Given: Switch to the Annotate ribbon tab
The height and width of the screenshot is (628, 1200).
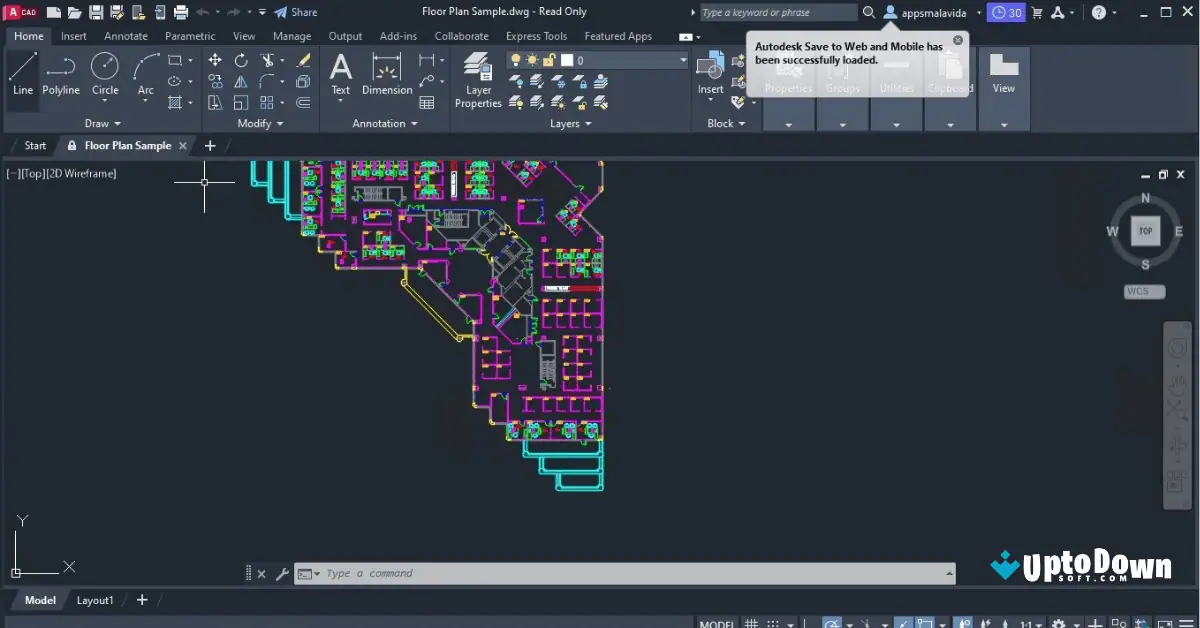Looking at the screenshot, I should click(x=125, y=36).
